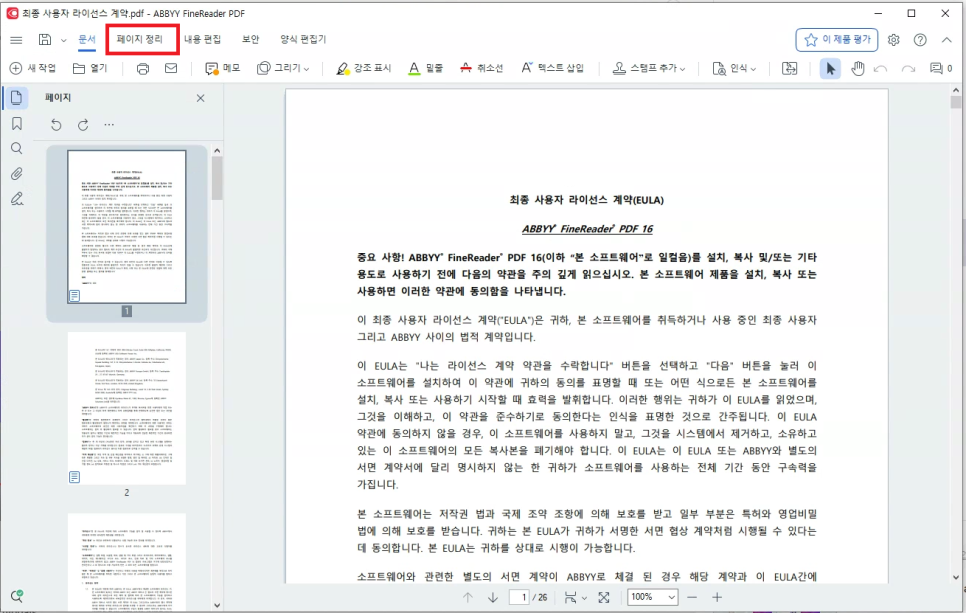The width and height of the screenshot is (966, 613).
Task: Rotate page clockwise in pages panel
Action: 83,124
